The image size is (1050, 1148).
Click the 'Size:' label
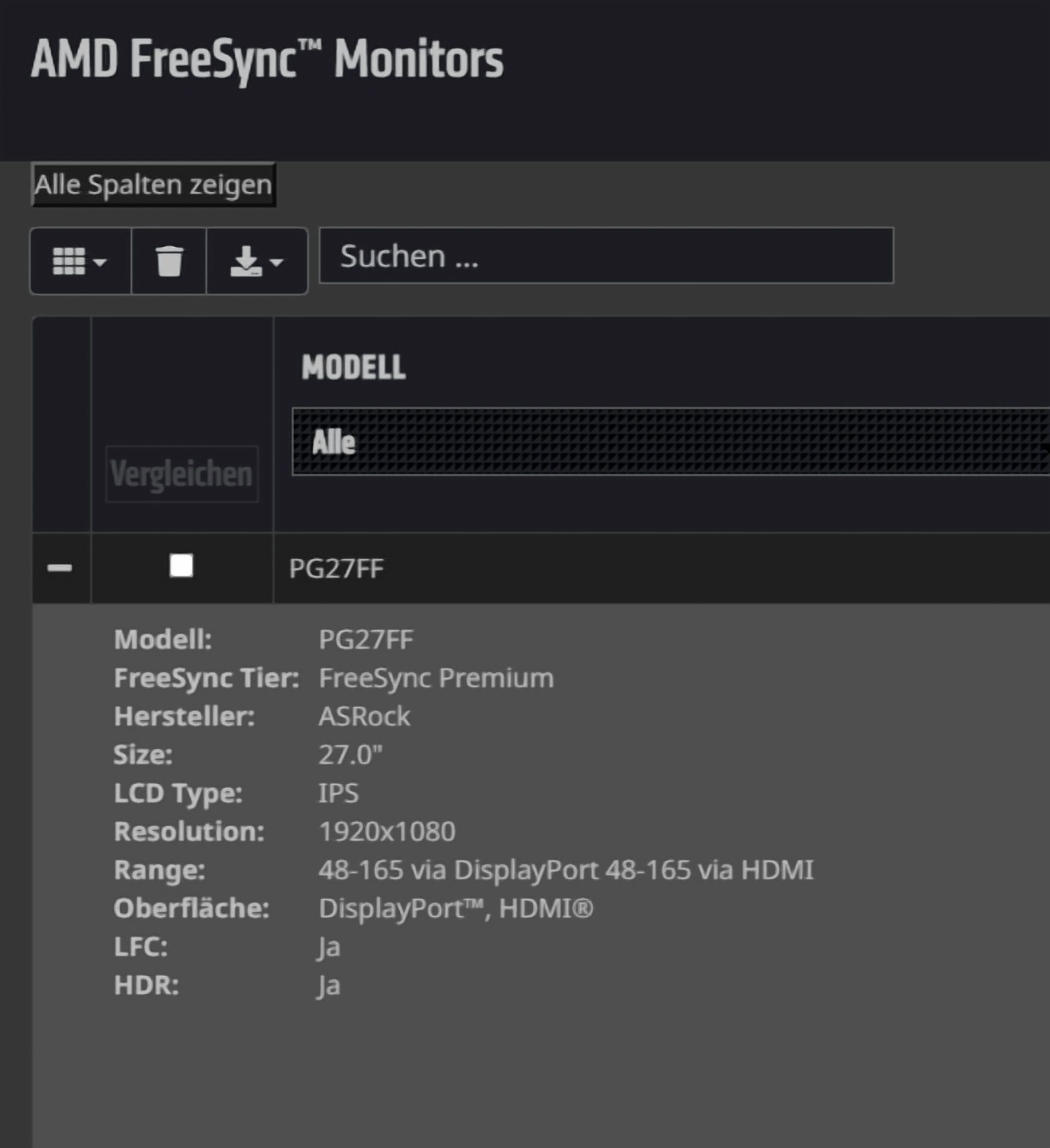coord(143,755)
